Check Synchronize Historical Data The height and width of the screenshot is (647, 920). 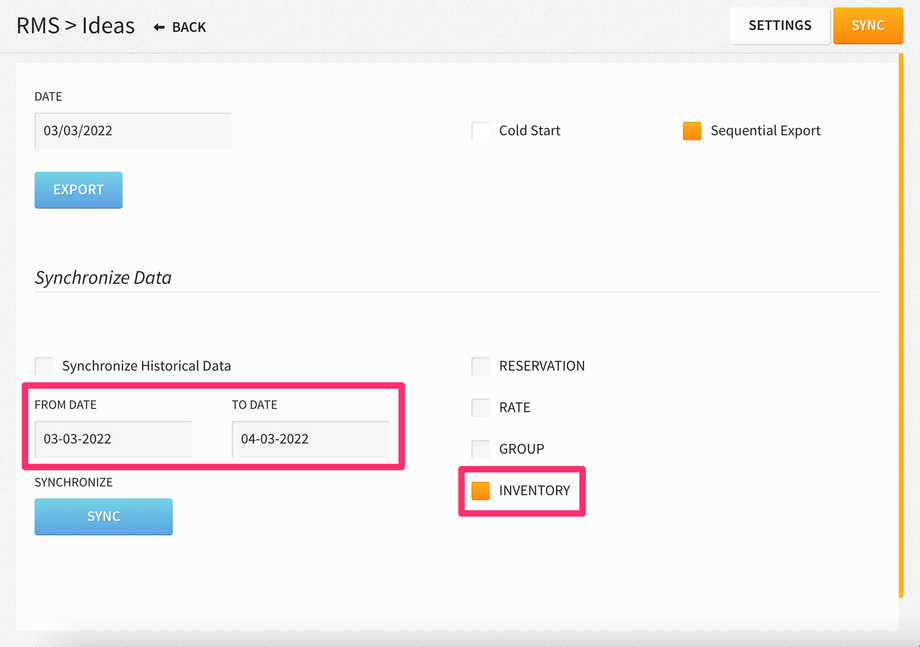(44, 366)
